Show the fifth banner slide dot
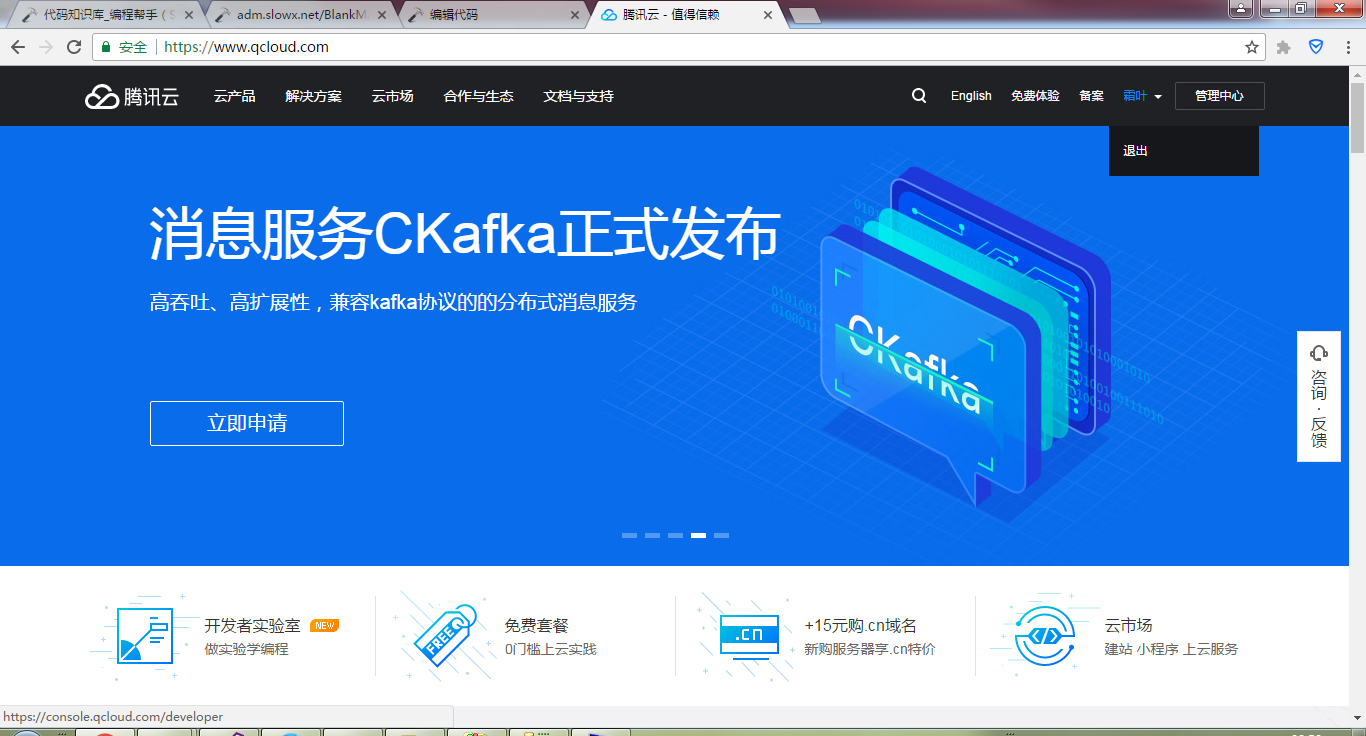 pos(721,536)
